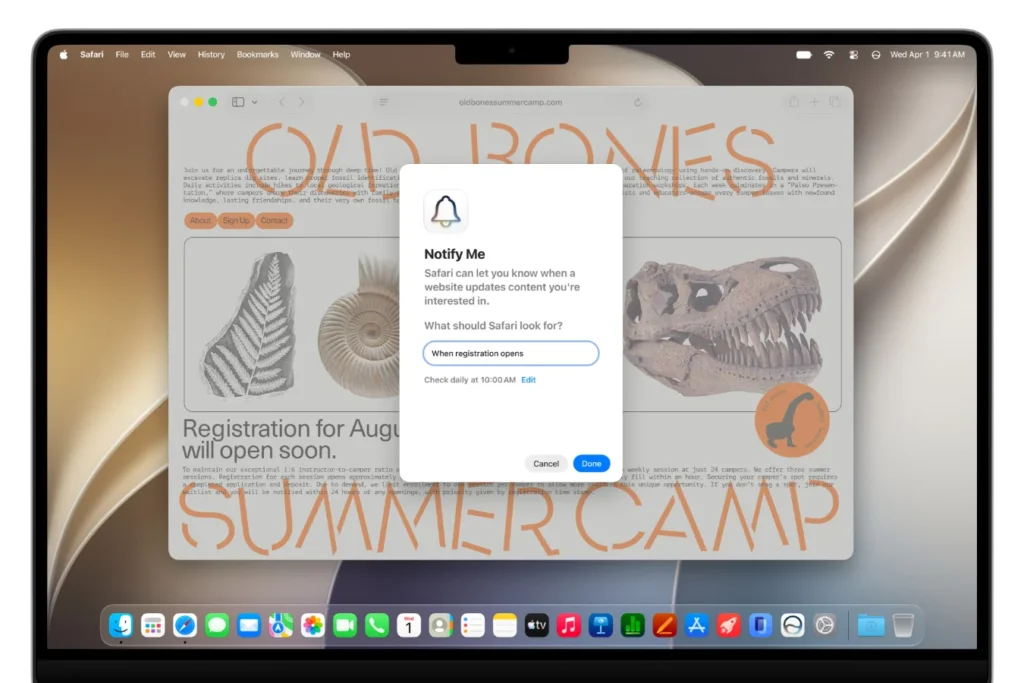Click Done in Notify Me dialog
Screen dimensions: 1024x683
tap(591, 464)
